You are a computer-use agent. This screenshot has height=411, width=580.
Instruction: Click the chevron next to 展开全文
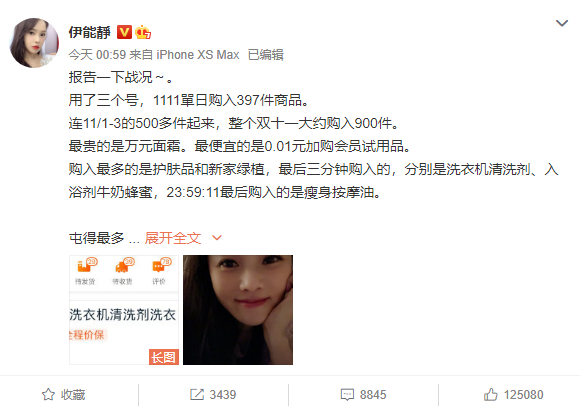tap(217, 238)
